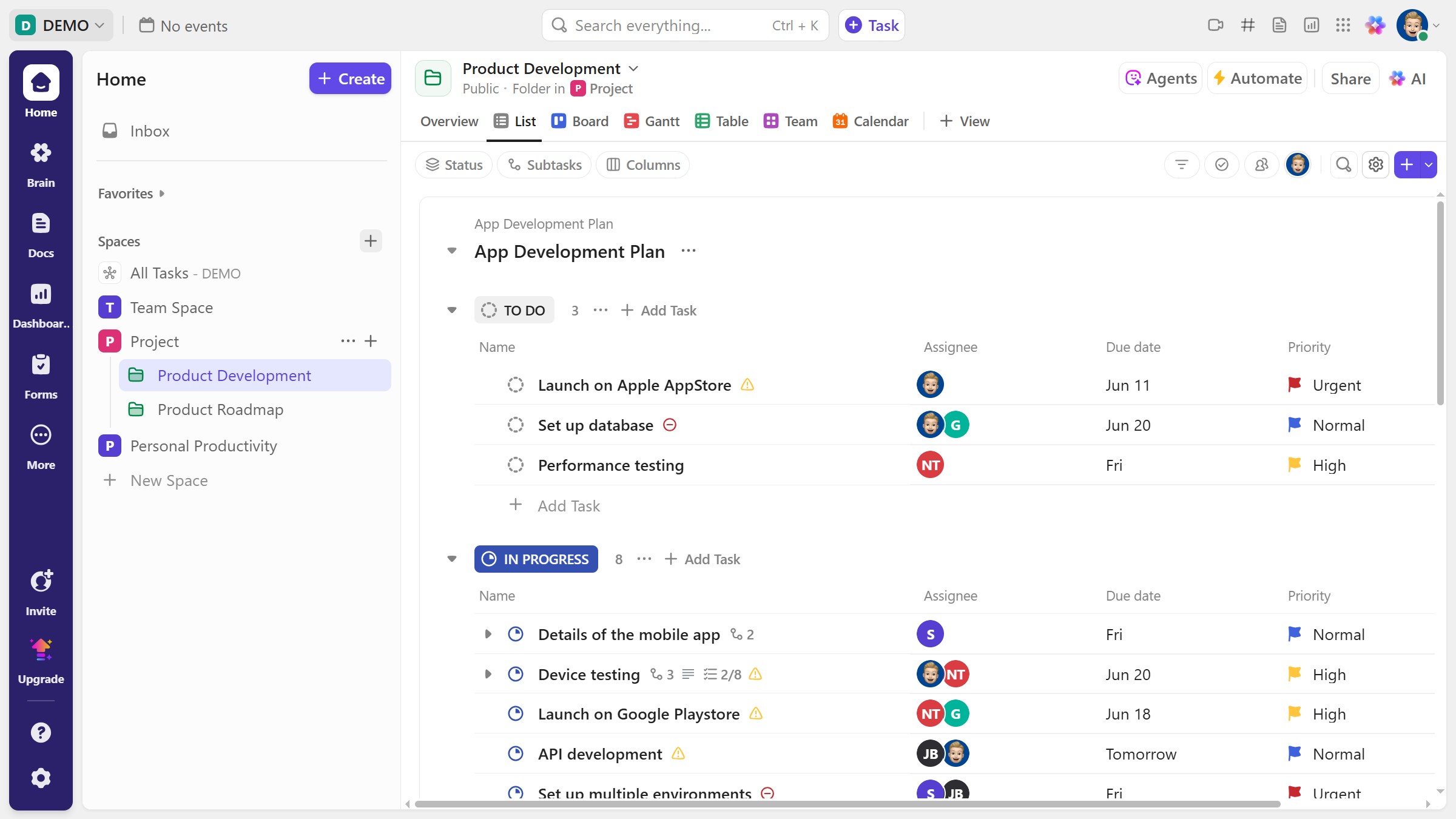Click the search magnifier in the list toolbar
The image size is (1456, 819).
click(1343, 165)
